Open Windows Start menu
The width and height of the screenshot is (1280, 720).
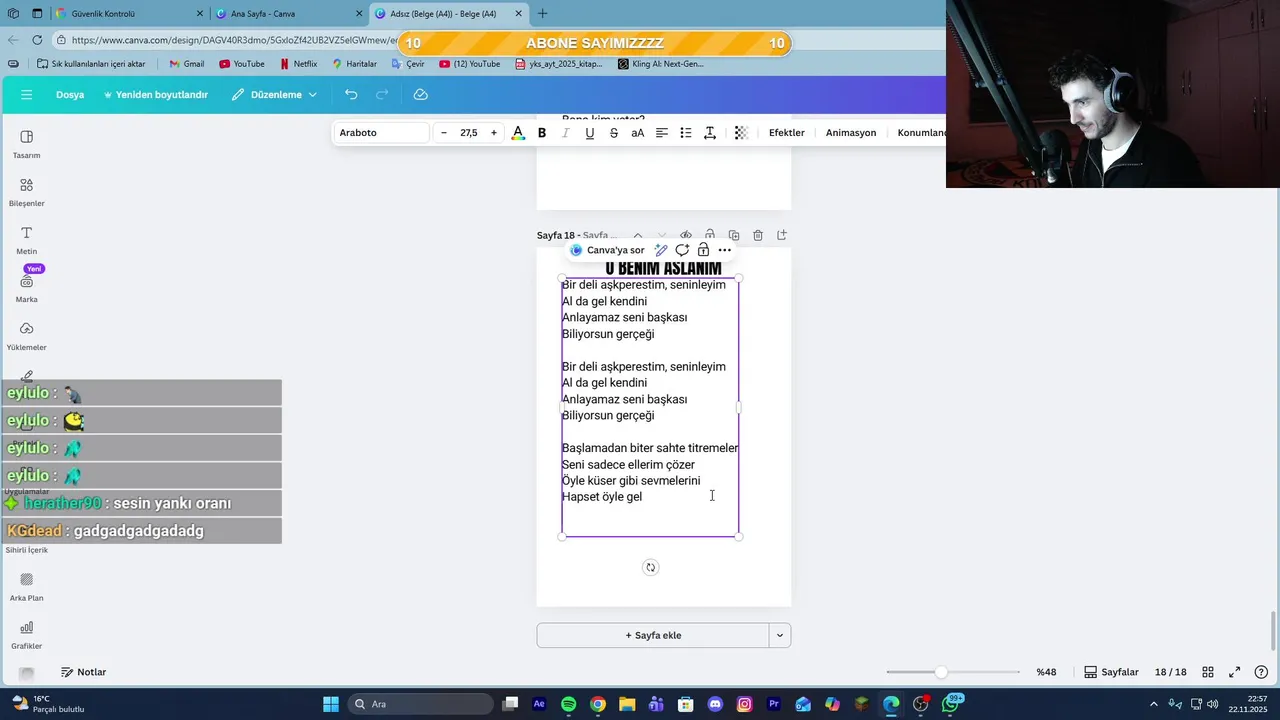(331, 704)
